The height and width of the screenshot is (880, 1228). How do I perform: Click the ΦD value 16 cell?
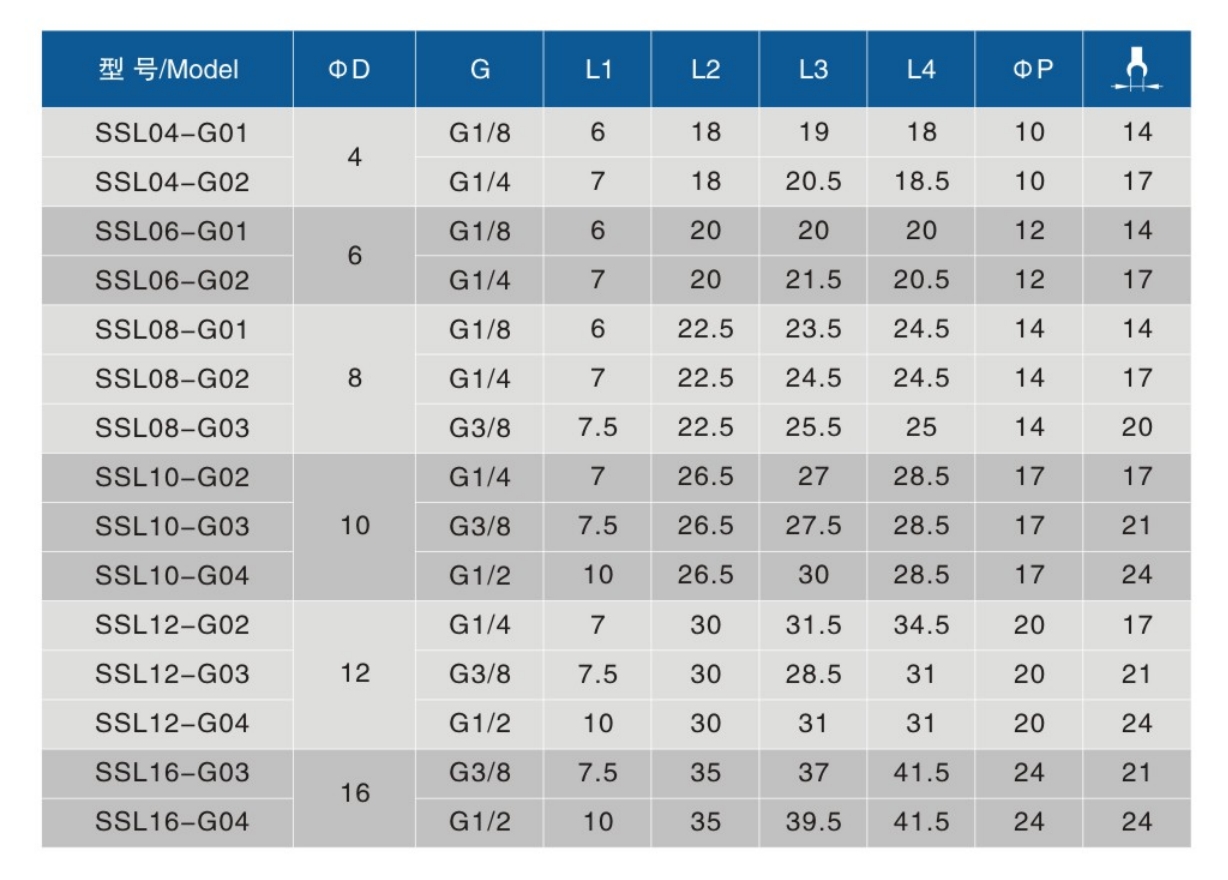[x=354, y=797]
